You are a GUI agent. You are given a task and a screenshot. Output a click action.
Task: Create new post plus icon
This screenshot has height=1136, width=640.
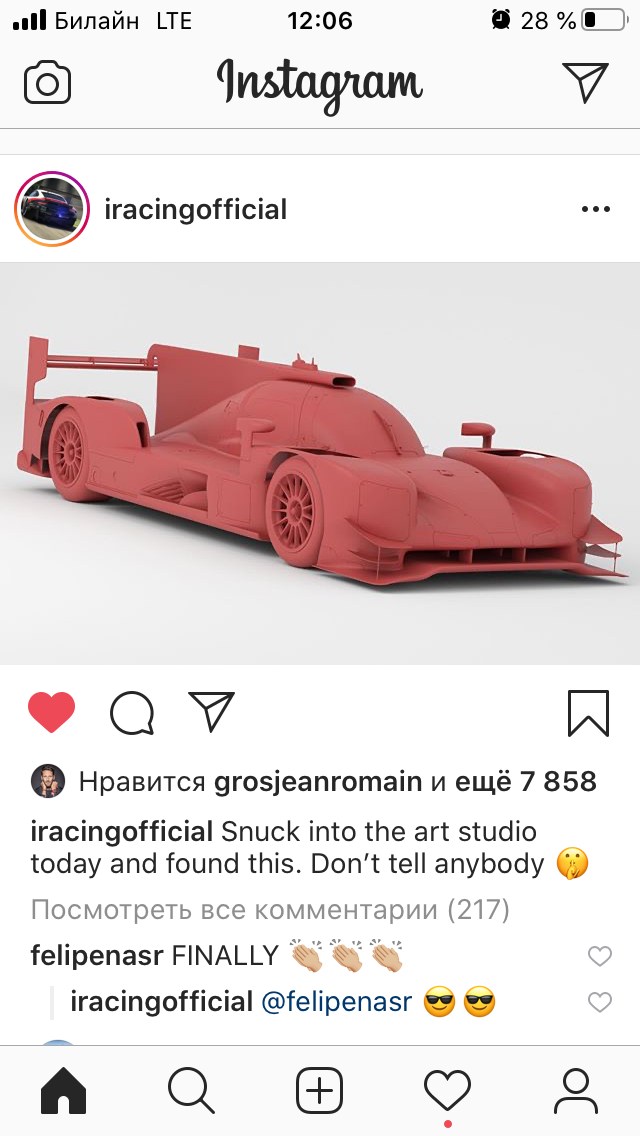[320, 1090]
